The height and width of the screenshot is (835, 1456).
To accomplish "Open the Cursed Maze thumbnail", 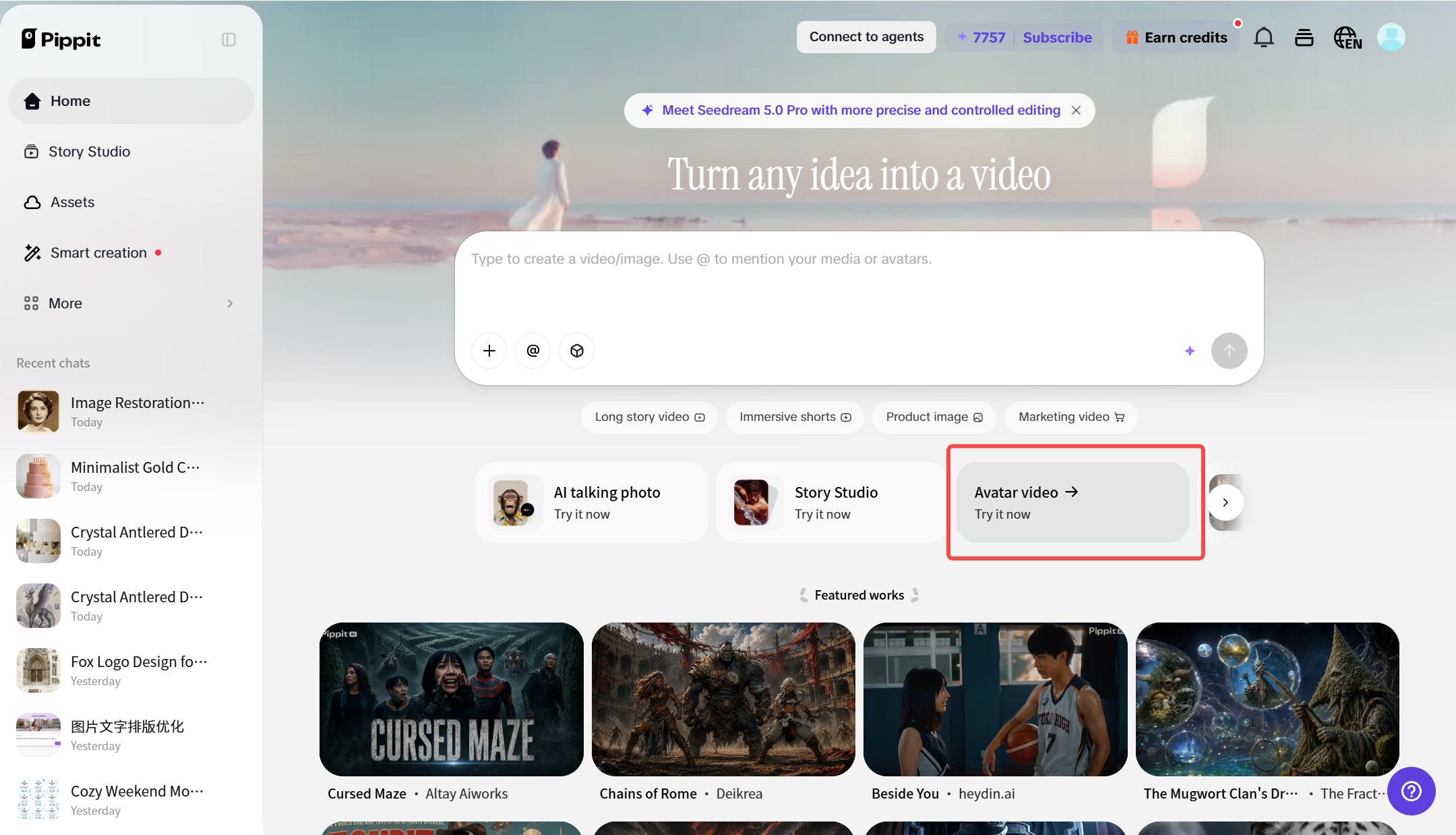I will click(x=452, y=699).
